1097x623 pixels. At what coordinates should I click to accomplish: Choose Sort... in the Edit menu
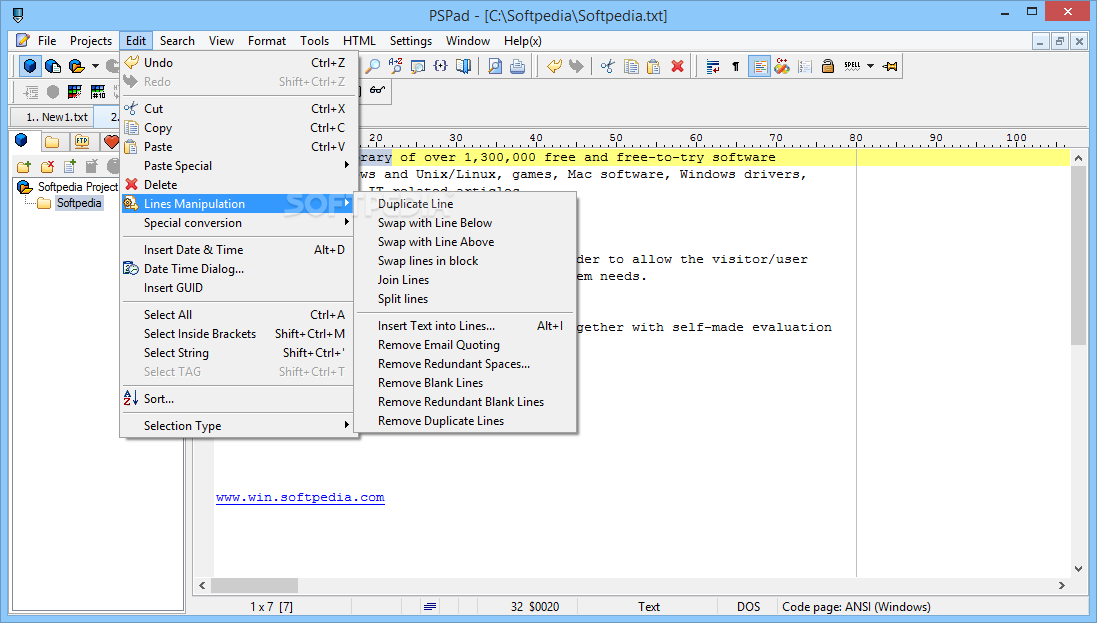coord(239,398)
